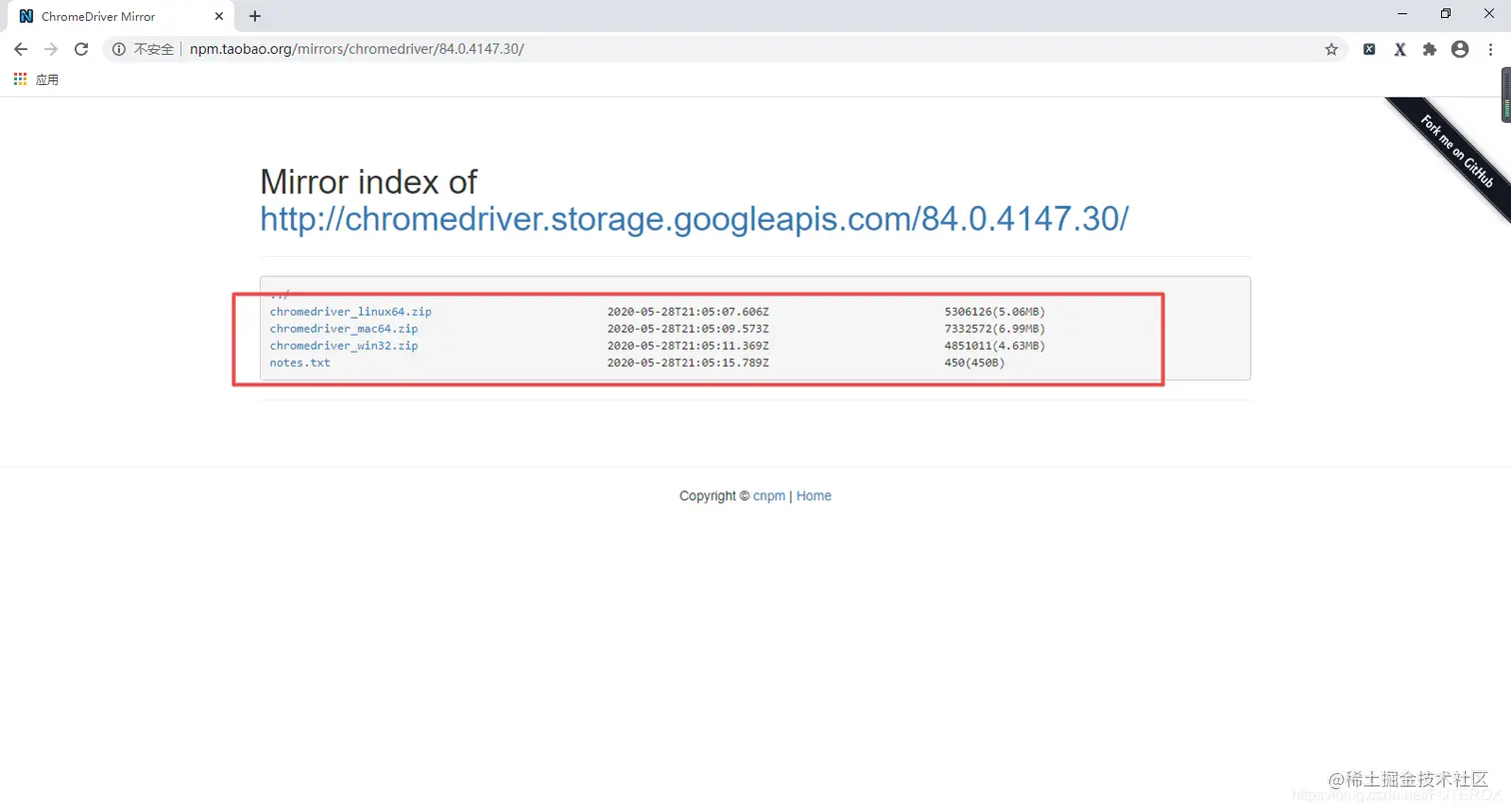The width and height of the screenshot is (1511, 812).
Task: Click the vertical scrollbar thumb at the right edge
Action: [1506, 95]
